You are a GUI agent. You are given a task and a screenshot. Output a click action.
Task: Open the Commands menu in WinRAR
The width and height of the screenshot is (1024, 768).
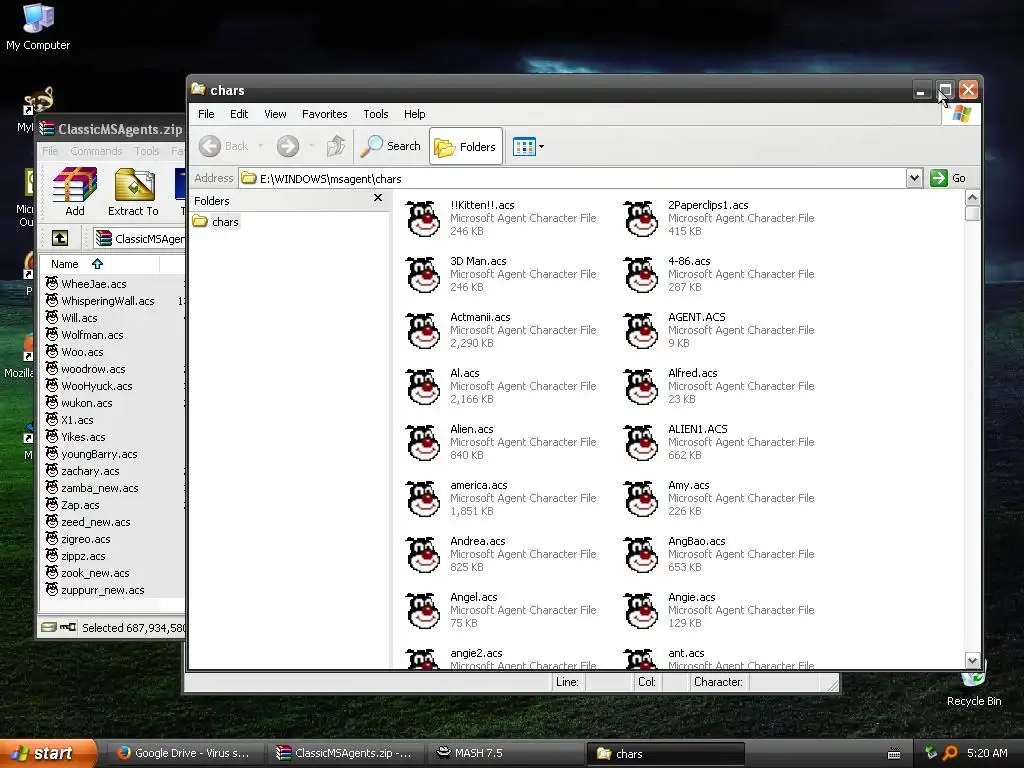click(x=96, y=152)
